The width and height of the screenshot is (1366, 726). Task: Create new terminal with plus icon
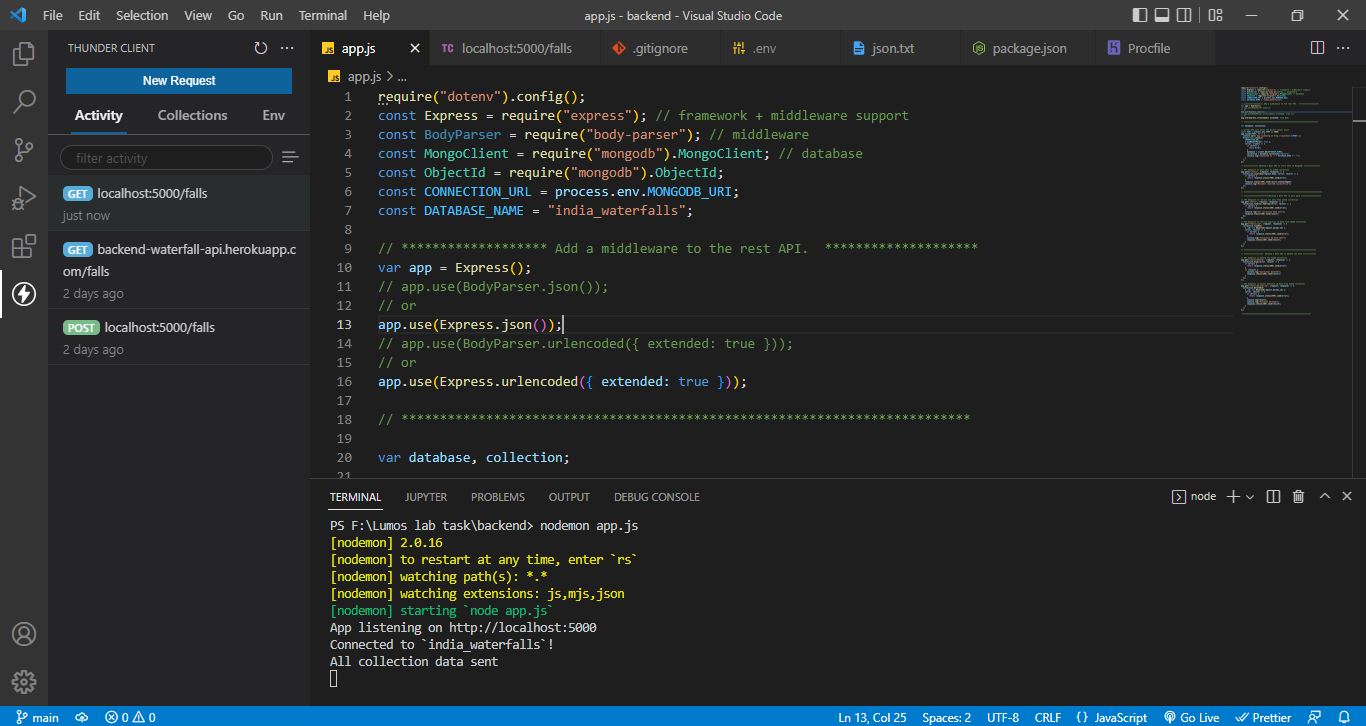(x=1233, y=496)
